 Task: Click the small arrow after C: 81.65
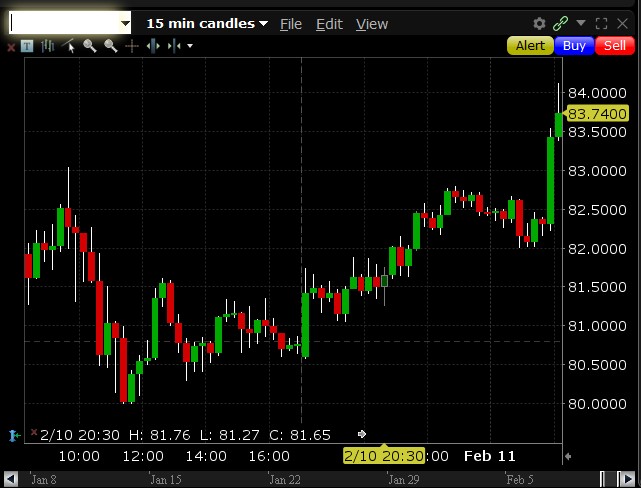point(361,434)
